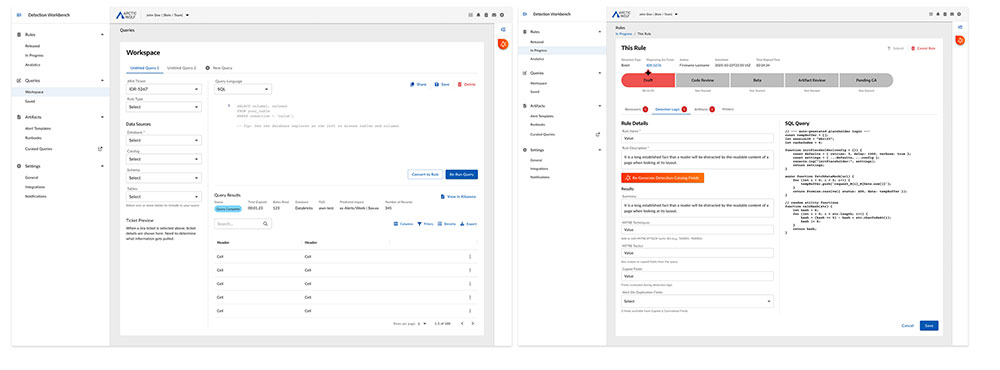Click orange alert badge in right window

click(960, 40)
